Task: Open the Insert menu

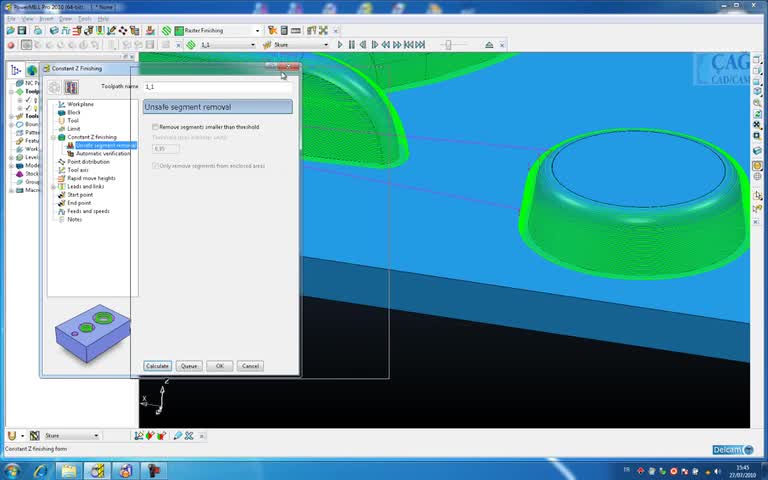Action: point(46,19)
